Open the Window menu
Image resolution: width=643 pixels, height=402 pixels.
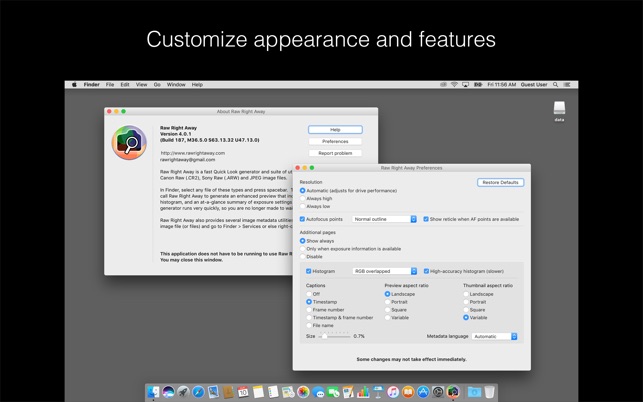point(176,85)
